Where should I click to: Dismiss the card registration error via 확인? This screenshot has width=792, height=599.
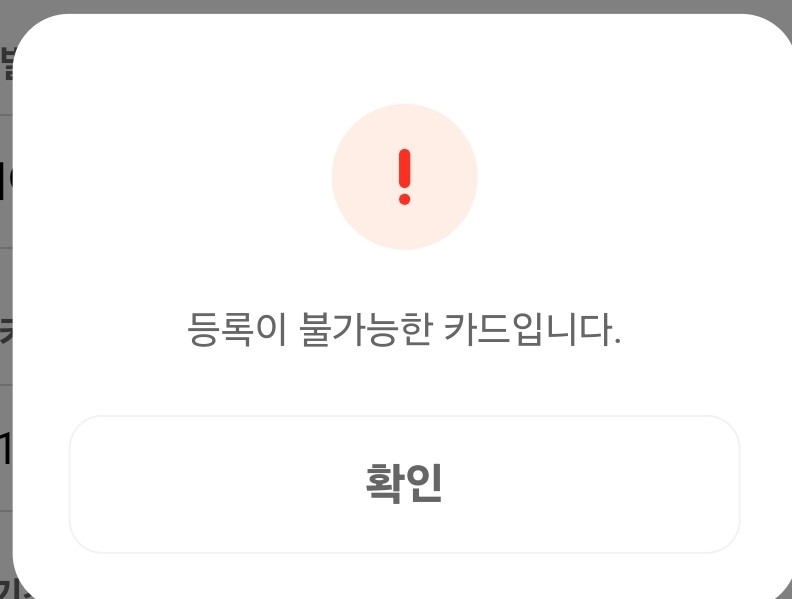pos(404,484)
